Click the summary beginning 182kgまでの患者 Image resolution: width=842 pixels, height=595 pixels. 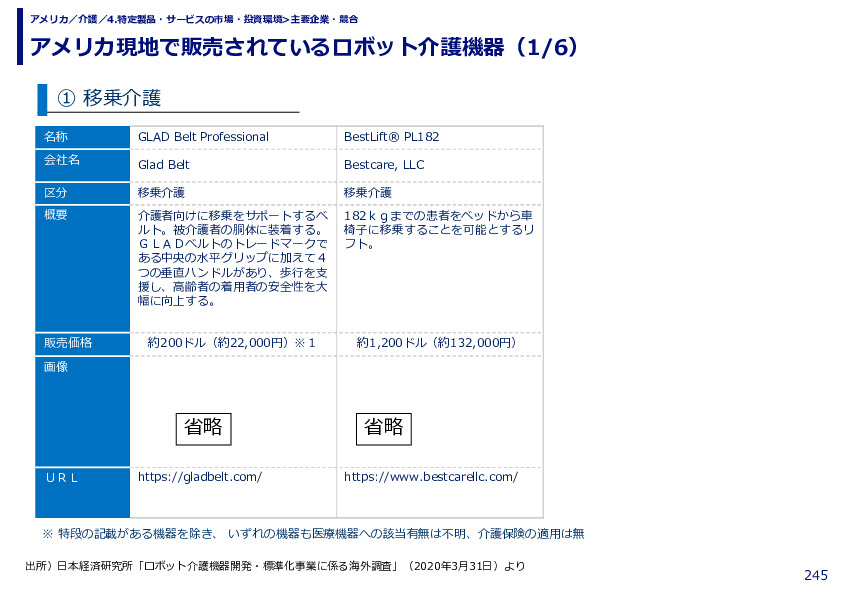[x=439, y=230]
